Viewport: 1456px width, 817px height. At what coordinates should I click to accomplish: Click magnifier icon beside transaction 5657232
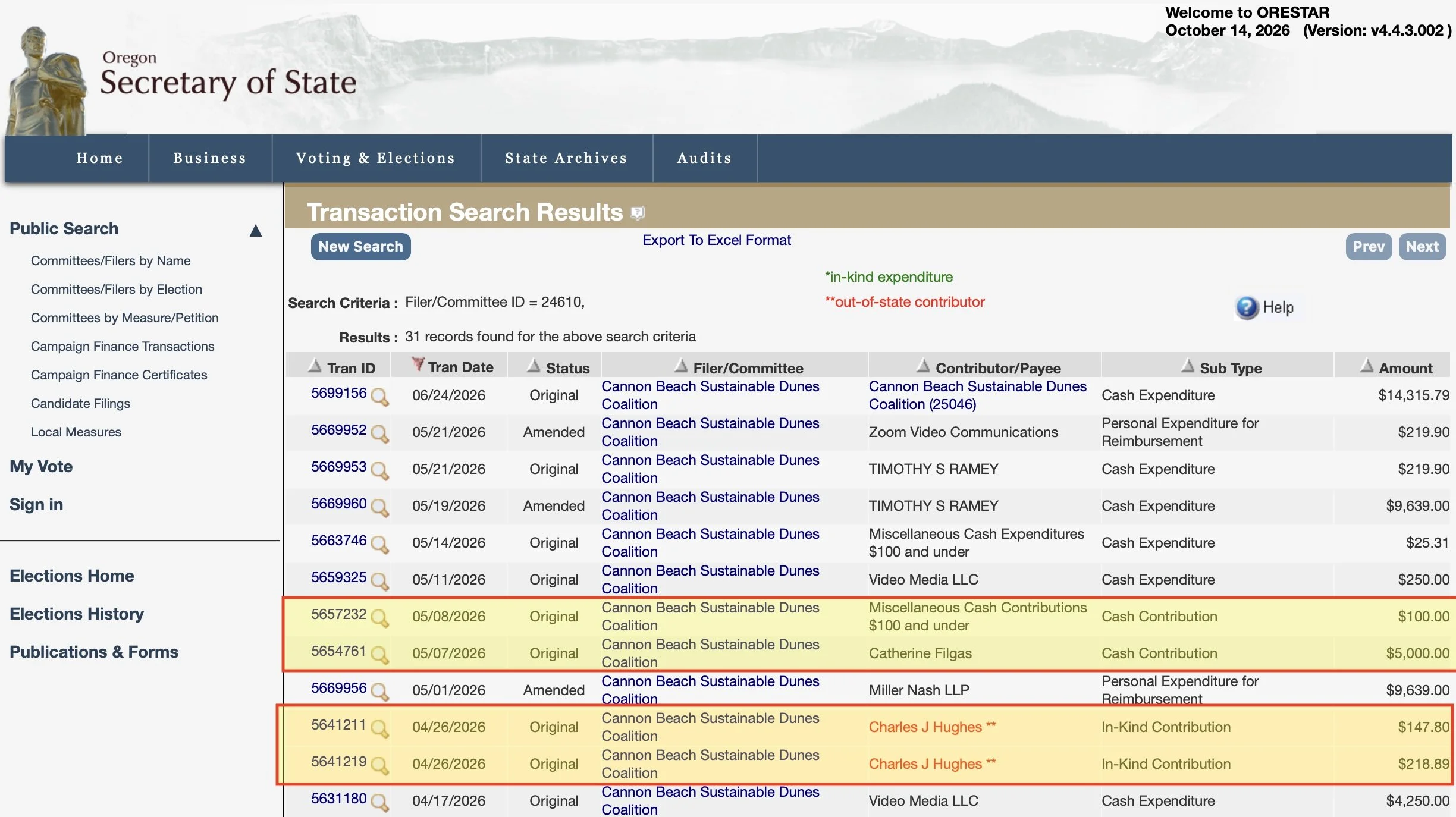[x=379, y=618]
